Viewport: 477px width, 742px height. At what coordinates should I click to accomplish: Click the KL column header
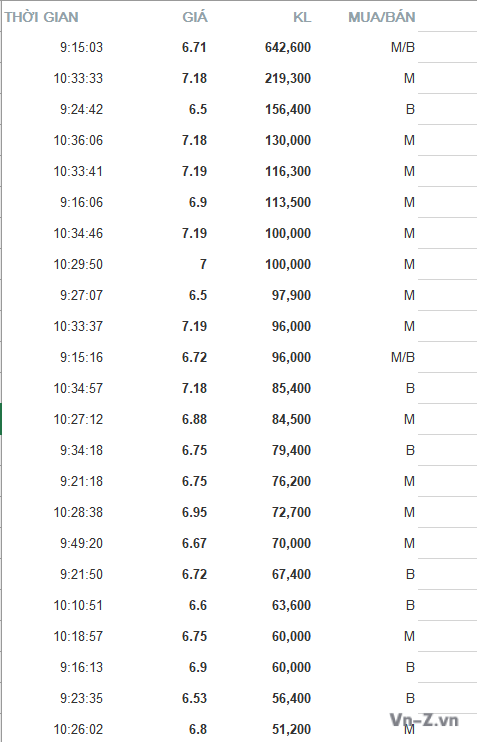point(302,18)
